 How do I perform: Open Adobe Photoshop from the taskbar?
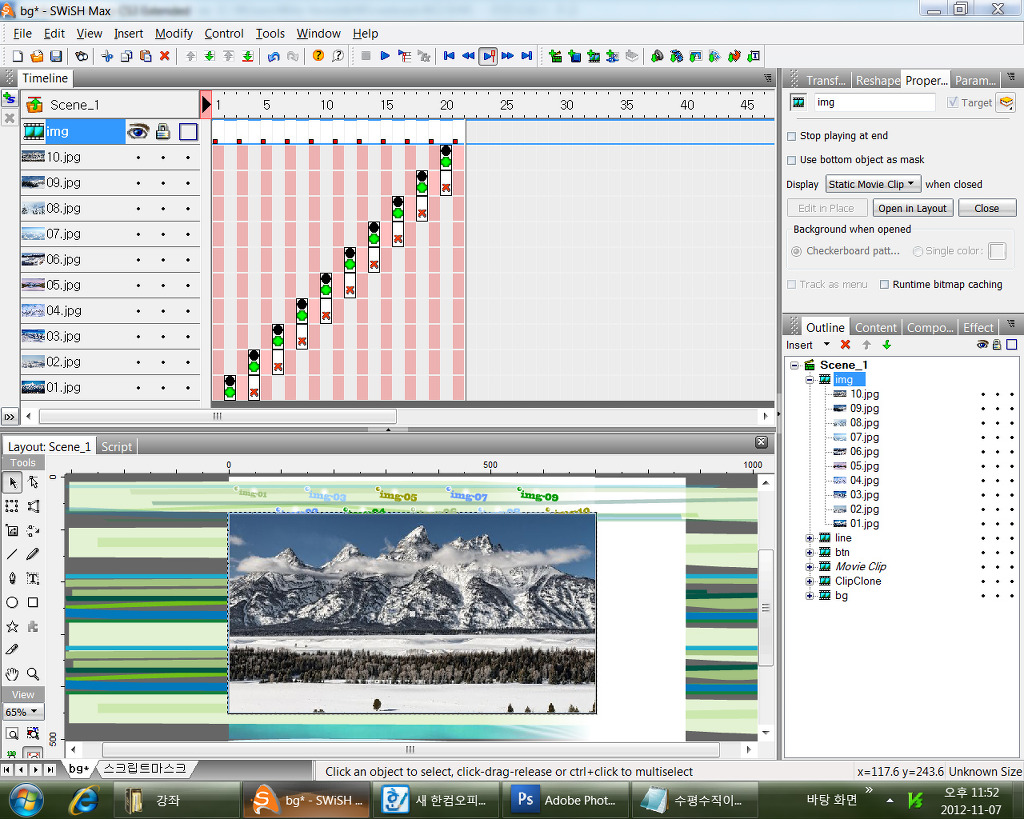[x=566, y=800]
